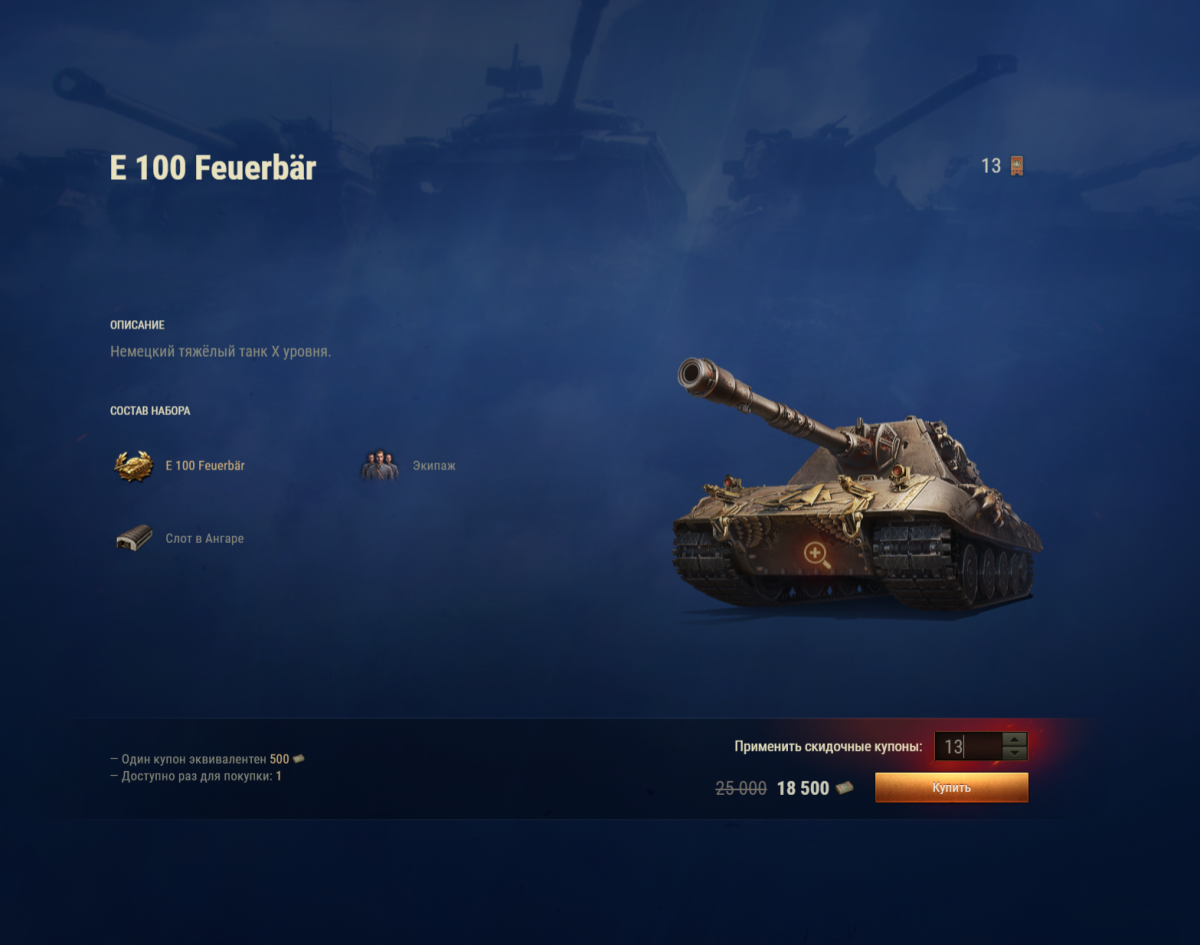1200x945 pixels.
Task: Click the hangar slot garage icon
Action: 134,538
